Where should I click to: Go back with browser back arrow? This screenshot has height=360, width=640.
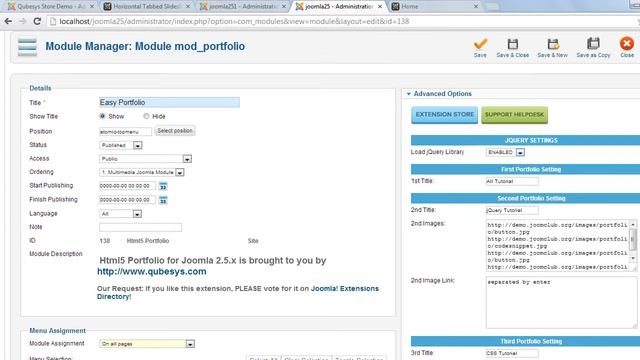[x=8, y=21]
